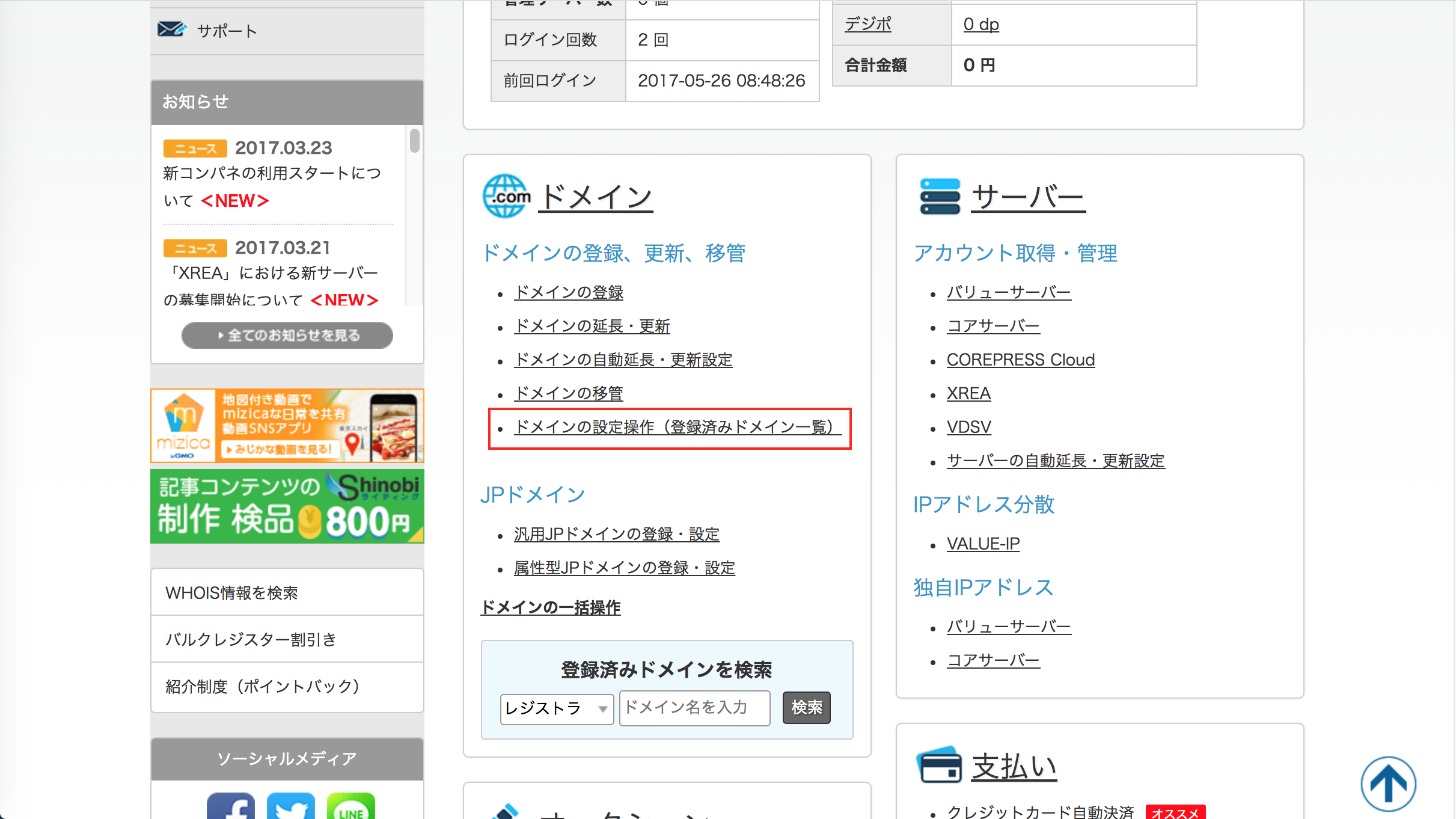Open the VALUE-IP link
This screenshot has width=1456, height=819.
982,543
